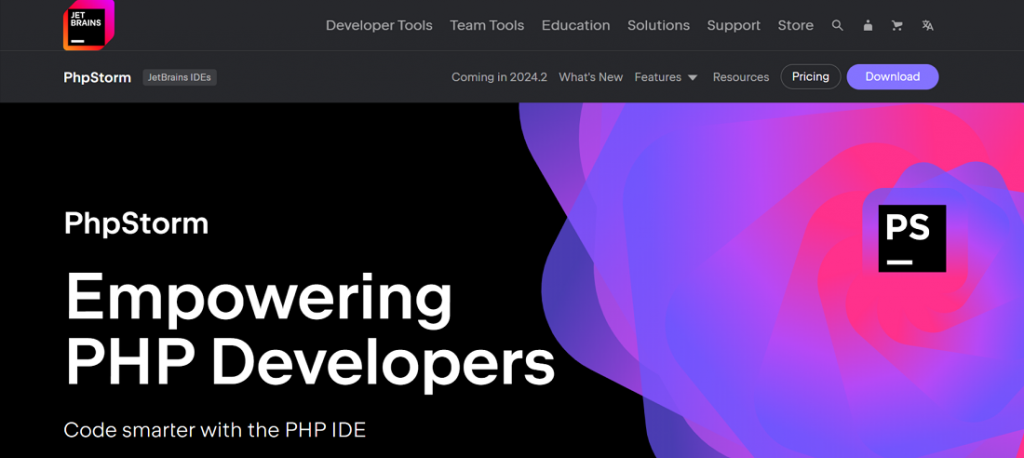This screenshot has height=458, width=1024.
Task: Open the Store menu
Action: (795, 25)
